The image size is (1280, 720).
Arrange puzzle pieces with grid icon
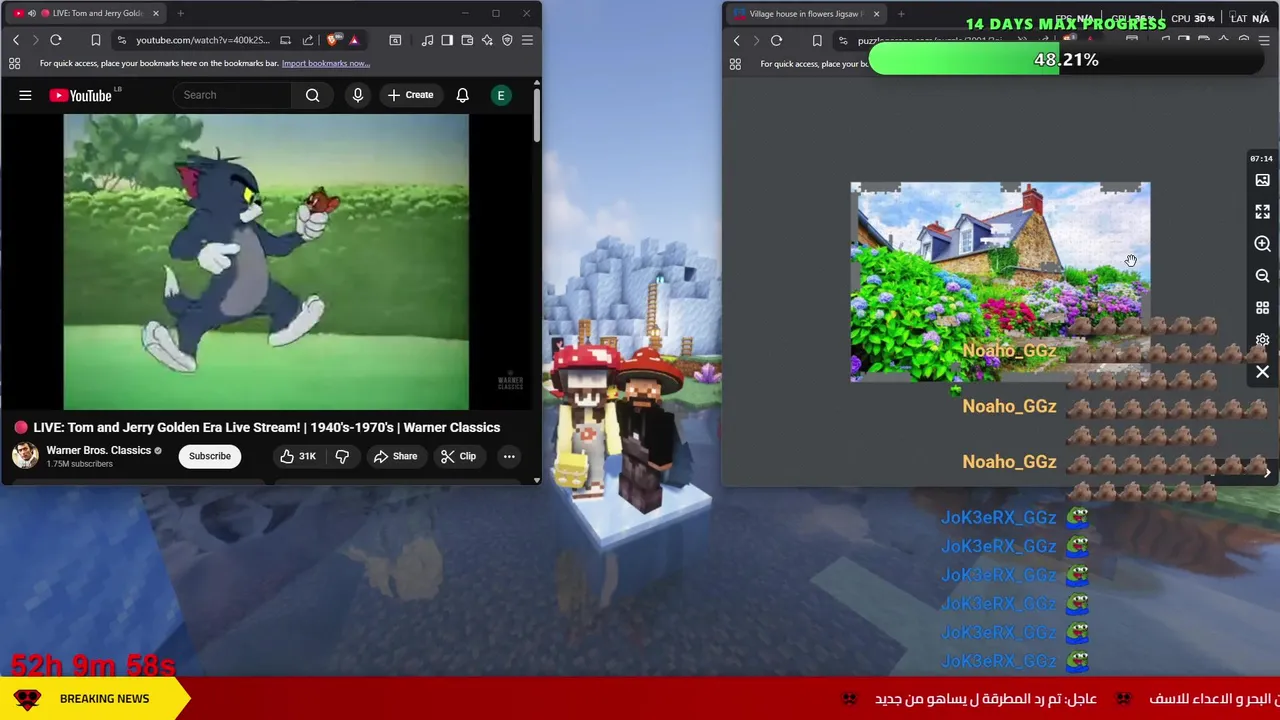tap(1262, 308)
